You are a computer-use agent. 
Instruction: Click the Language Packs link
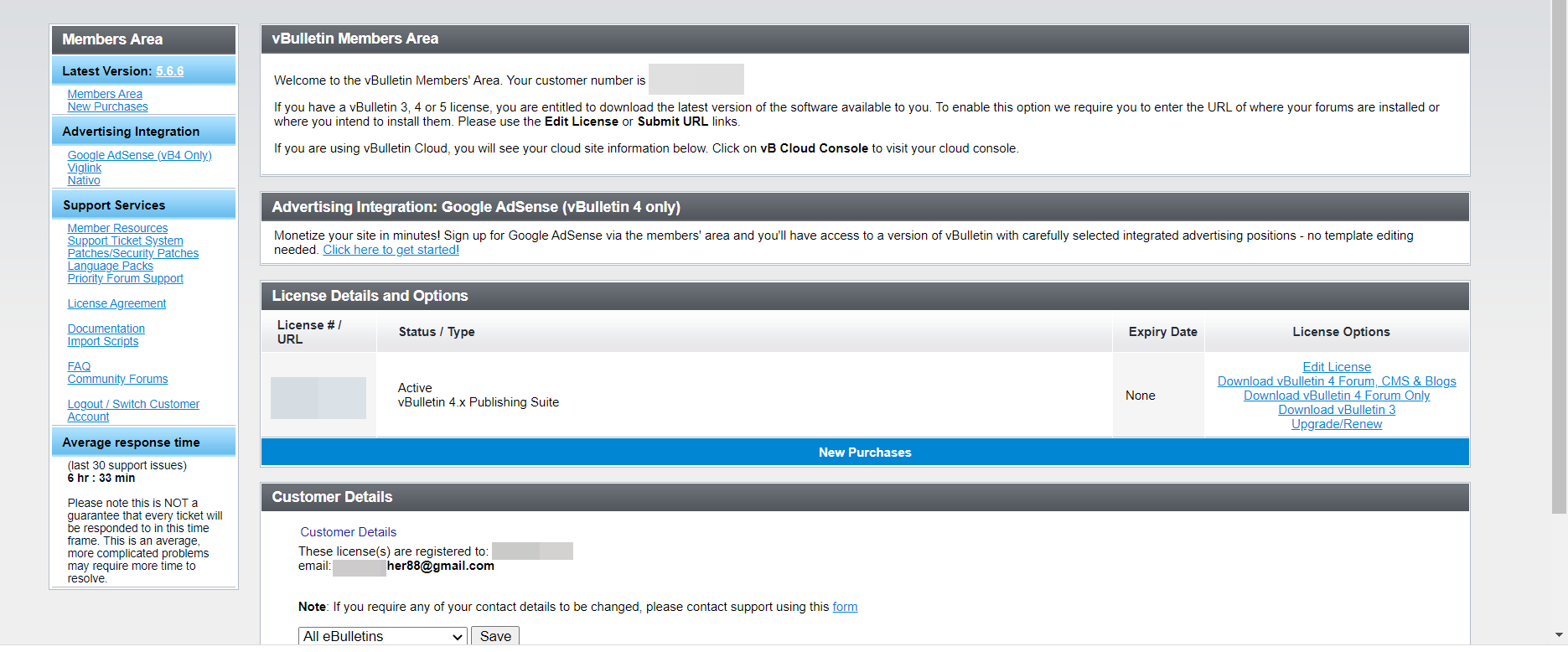coord(110,266)
